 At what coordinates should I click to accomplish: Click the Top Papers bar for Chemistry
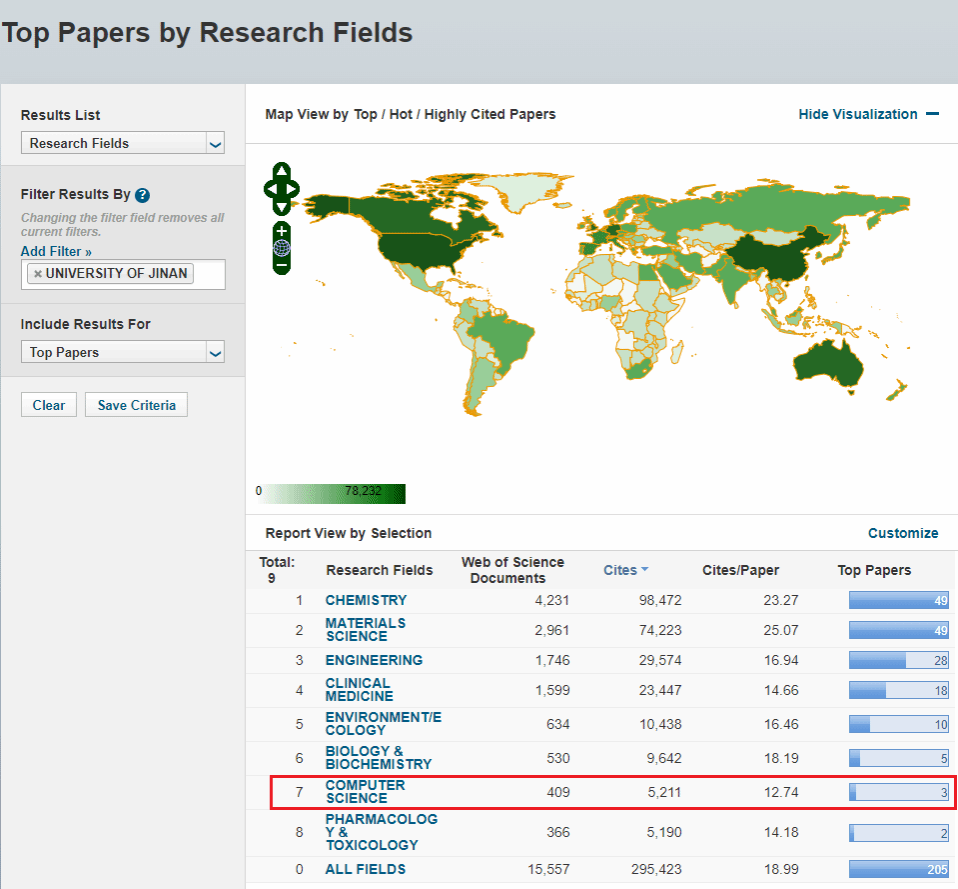click(x=898, y=600)
